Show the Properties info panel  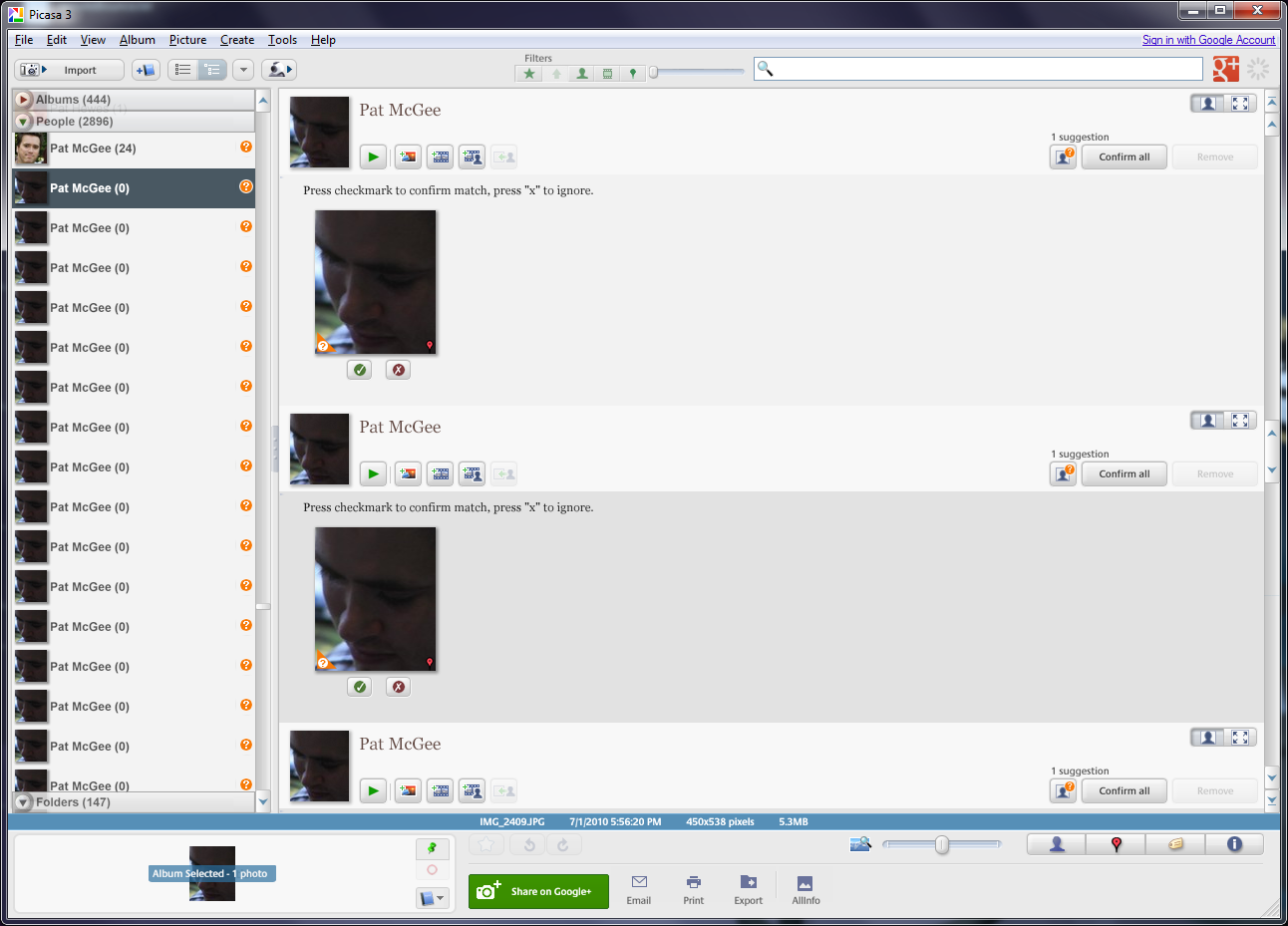click(x=1234, y=844)
